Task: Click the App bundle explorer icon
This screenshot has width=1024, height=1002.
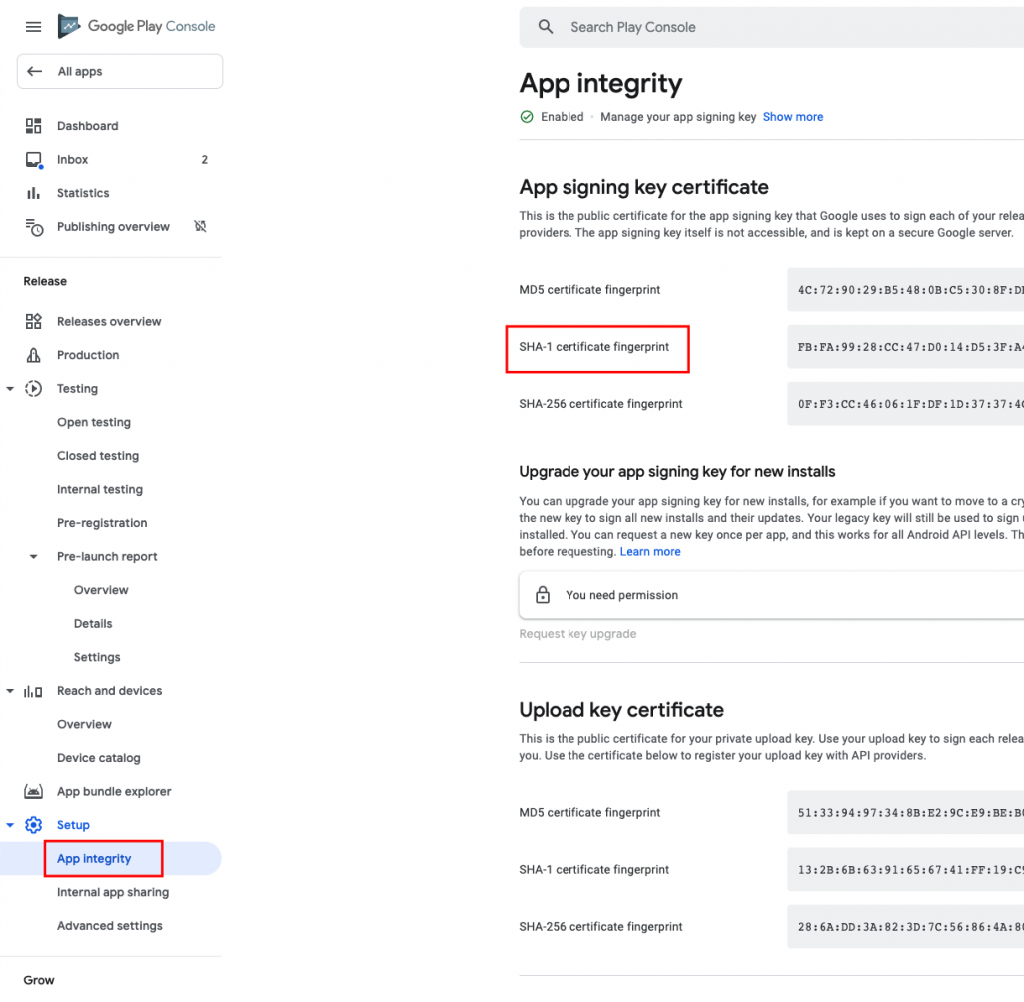Action: (33, 792)
